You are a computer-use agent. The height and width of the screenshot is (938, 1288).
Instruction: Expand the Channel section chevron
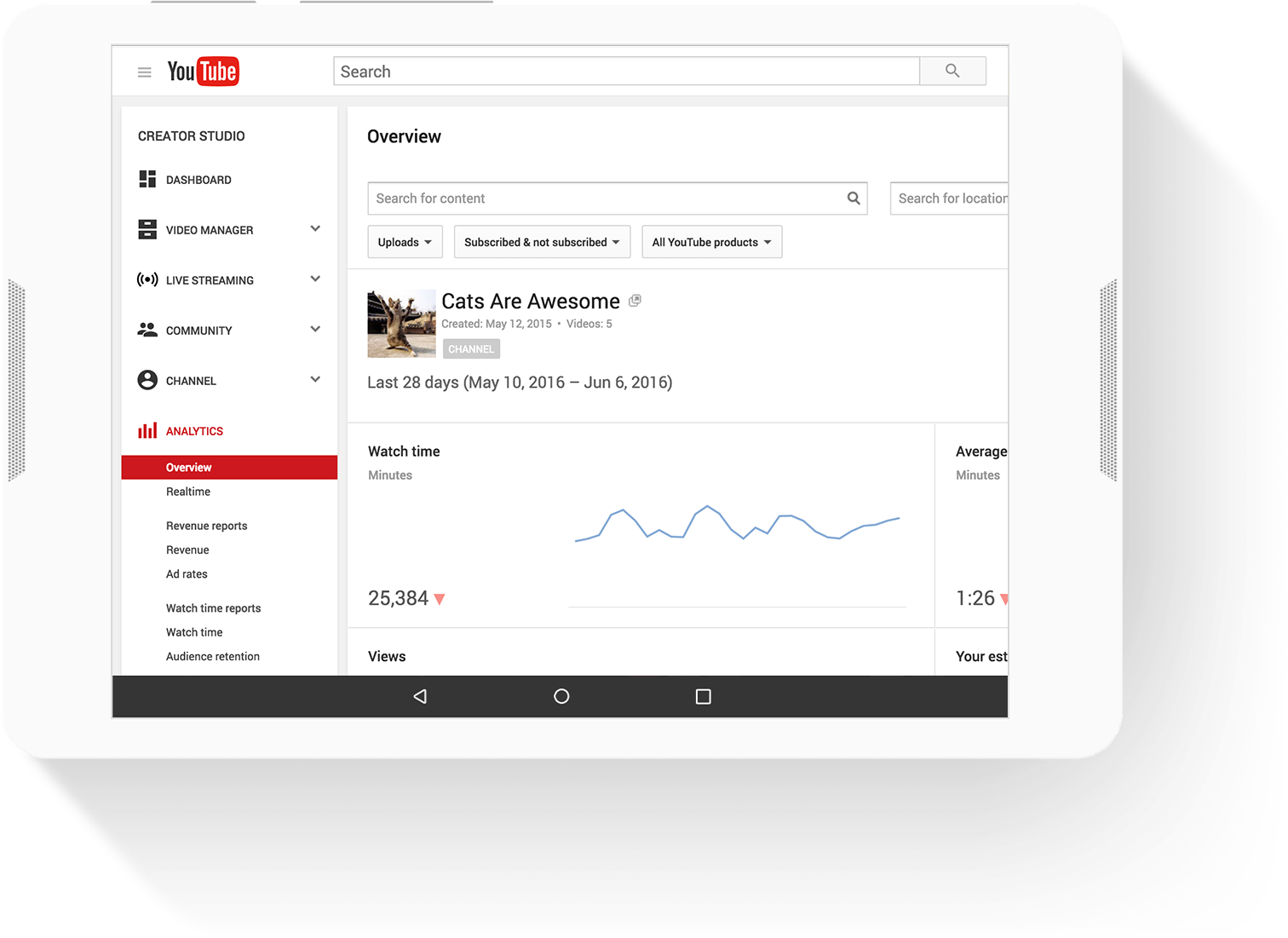(315, 379)
